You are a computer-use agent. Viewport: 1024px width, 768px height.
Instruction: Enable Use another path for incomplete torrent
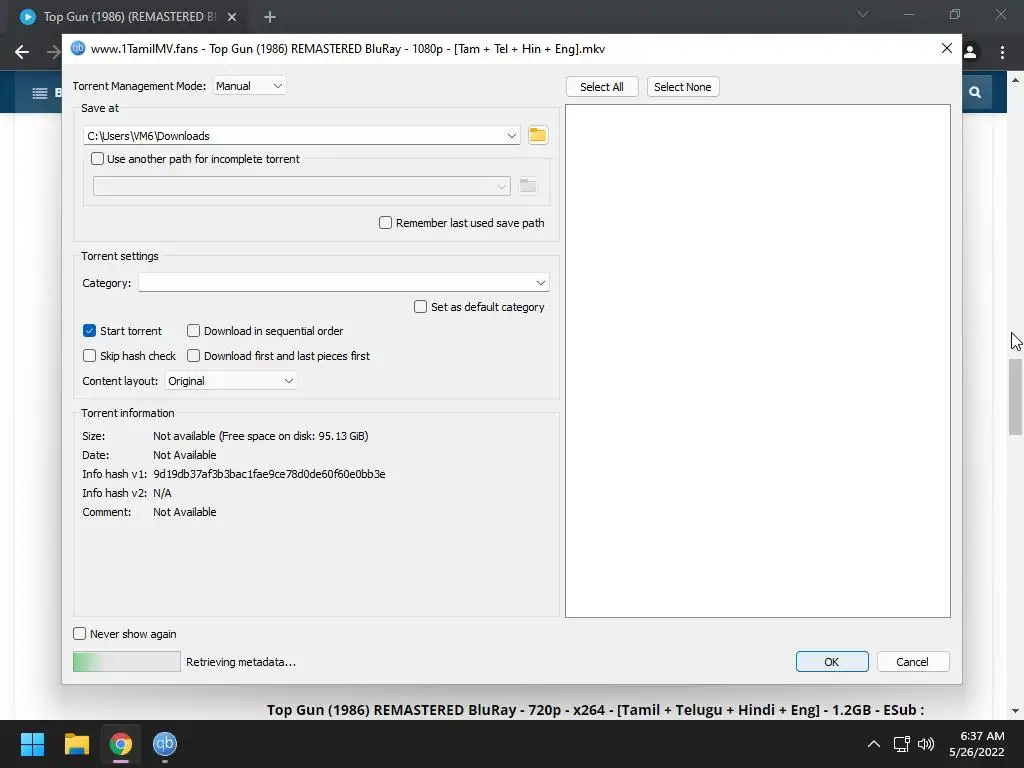[97, 159]
